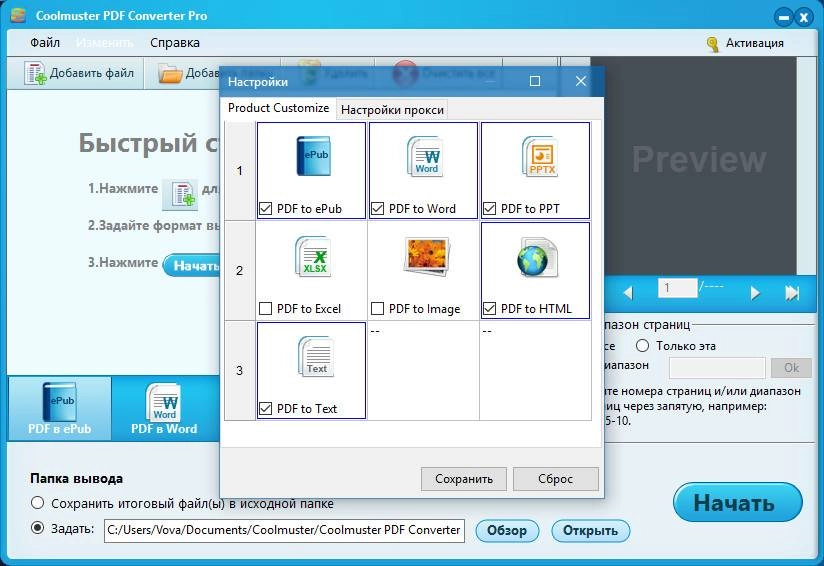This screenshot has width=824, height=566.
Task: Jump to last preview page
Action: (x=792, y=293)
